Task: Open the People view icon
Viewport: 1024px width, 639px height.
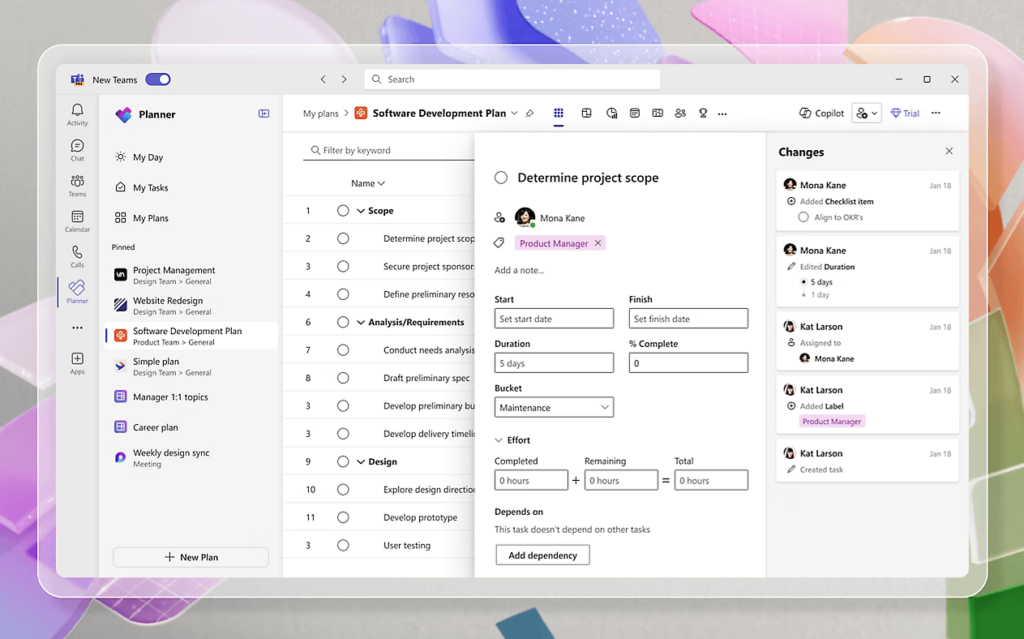Action: tap(680, 113)
